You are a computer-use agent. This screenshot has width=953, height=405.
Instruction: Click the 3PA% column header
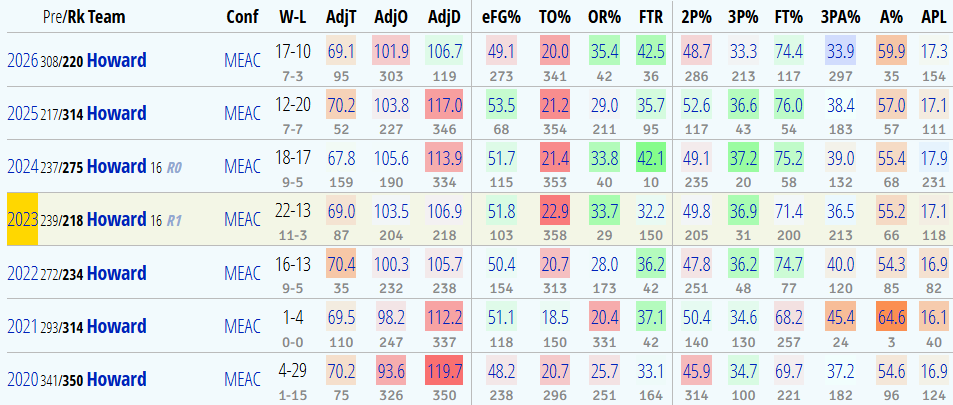point(836,18)
